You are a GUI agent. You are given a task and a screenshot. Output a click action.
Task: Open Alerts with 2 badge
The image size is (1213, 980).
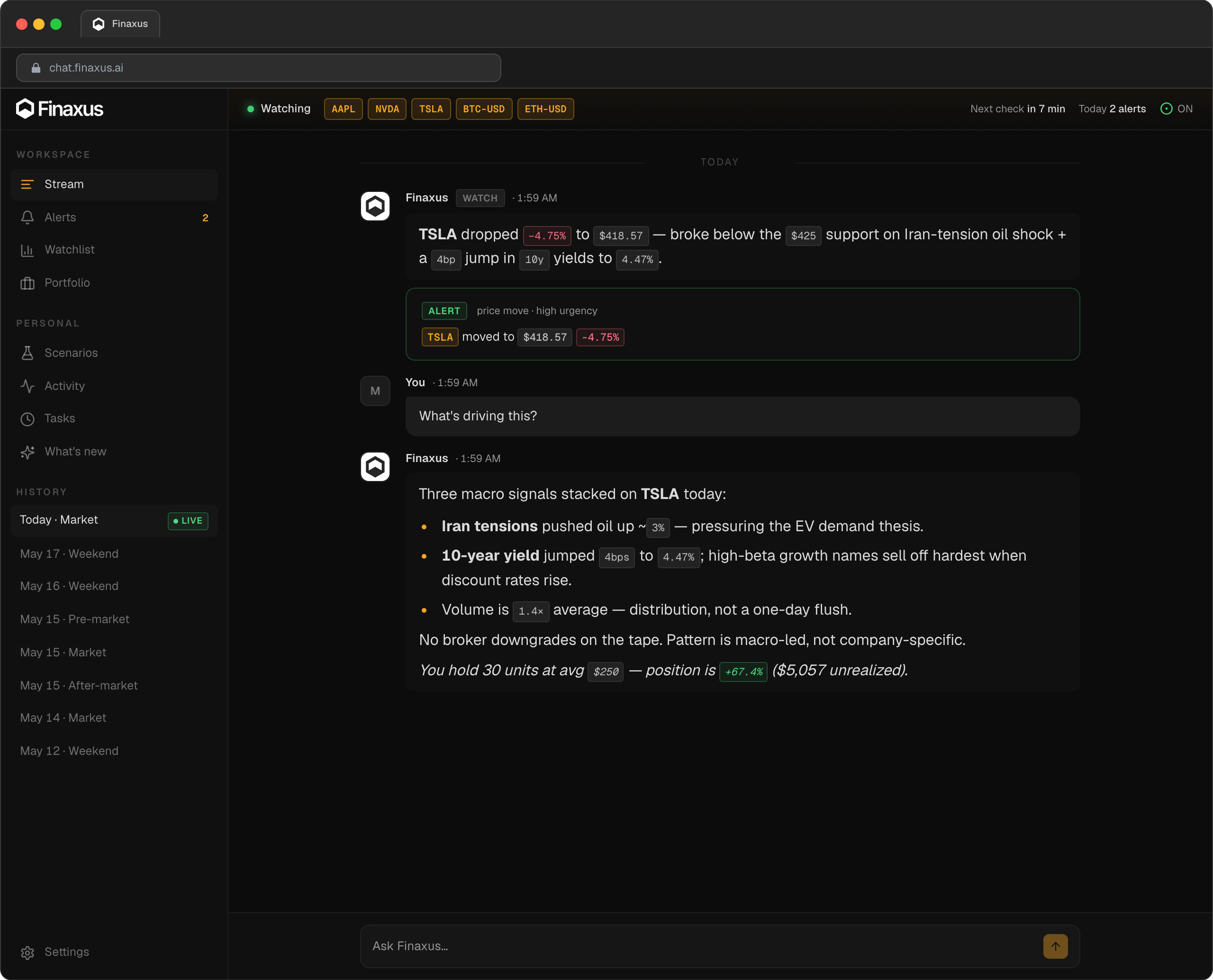[x=114, y=218]
